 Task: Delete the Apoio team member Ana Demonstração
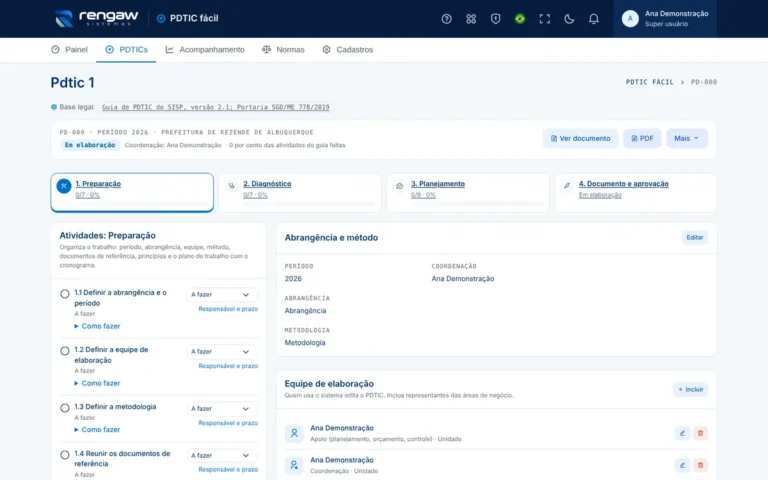click(x=700, y=433)
